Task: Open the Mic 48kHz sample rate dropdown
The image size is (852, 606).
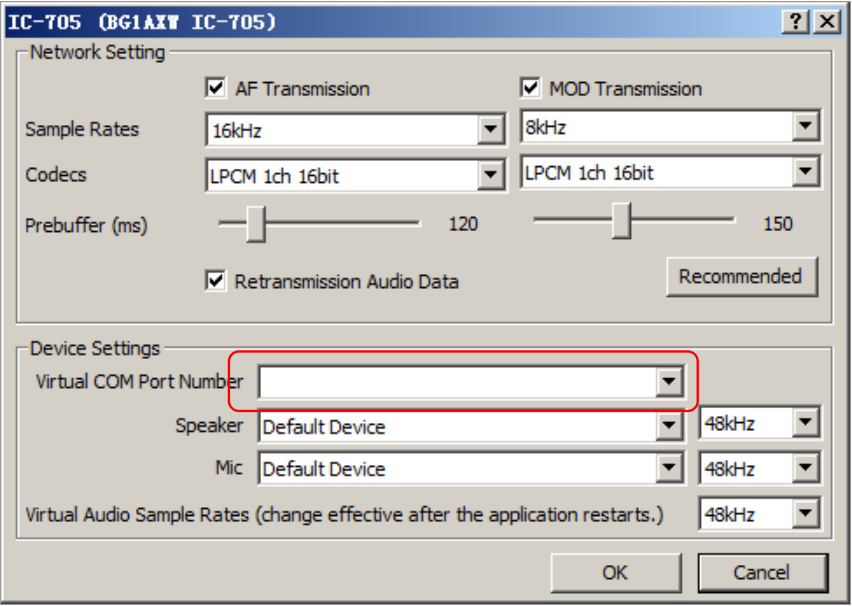Action: tap(759, 468)
